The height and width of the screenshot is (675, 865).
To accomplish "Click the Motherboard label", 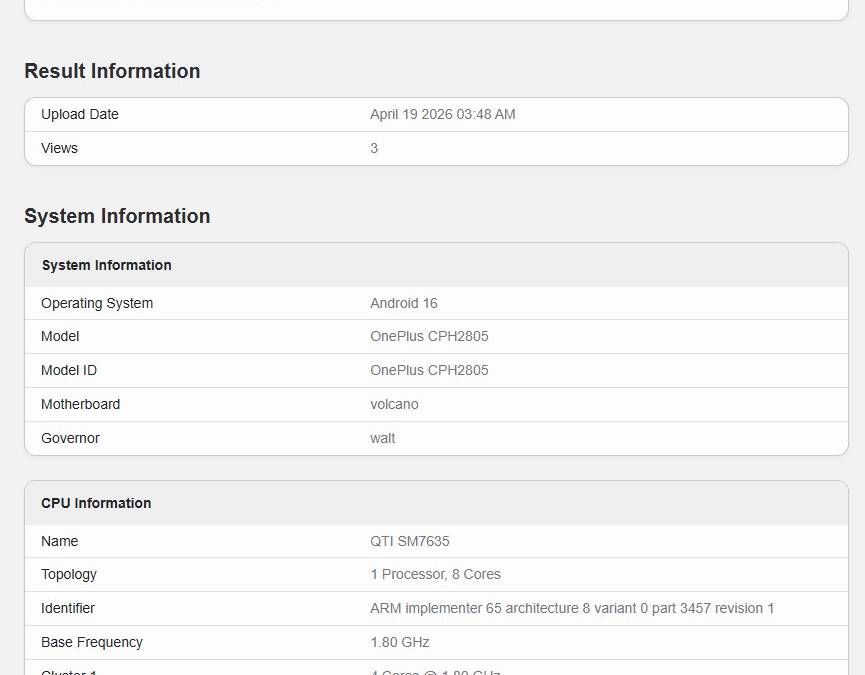I will tap(80, 404).
